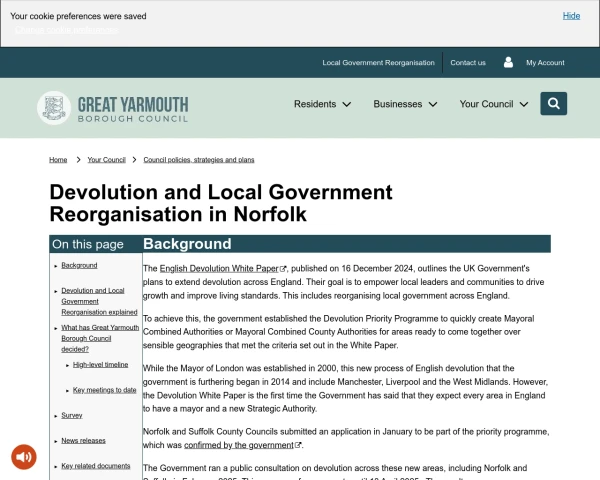
Task: Open the Residents navigation menu
Action: point(322,104)
